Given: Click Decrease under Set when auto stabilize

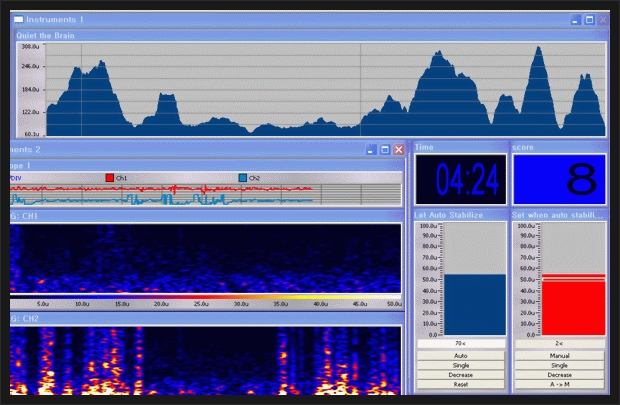Looking at the screenshot, I should [560, 375].
